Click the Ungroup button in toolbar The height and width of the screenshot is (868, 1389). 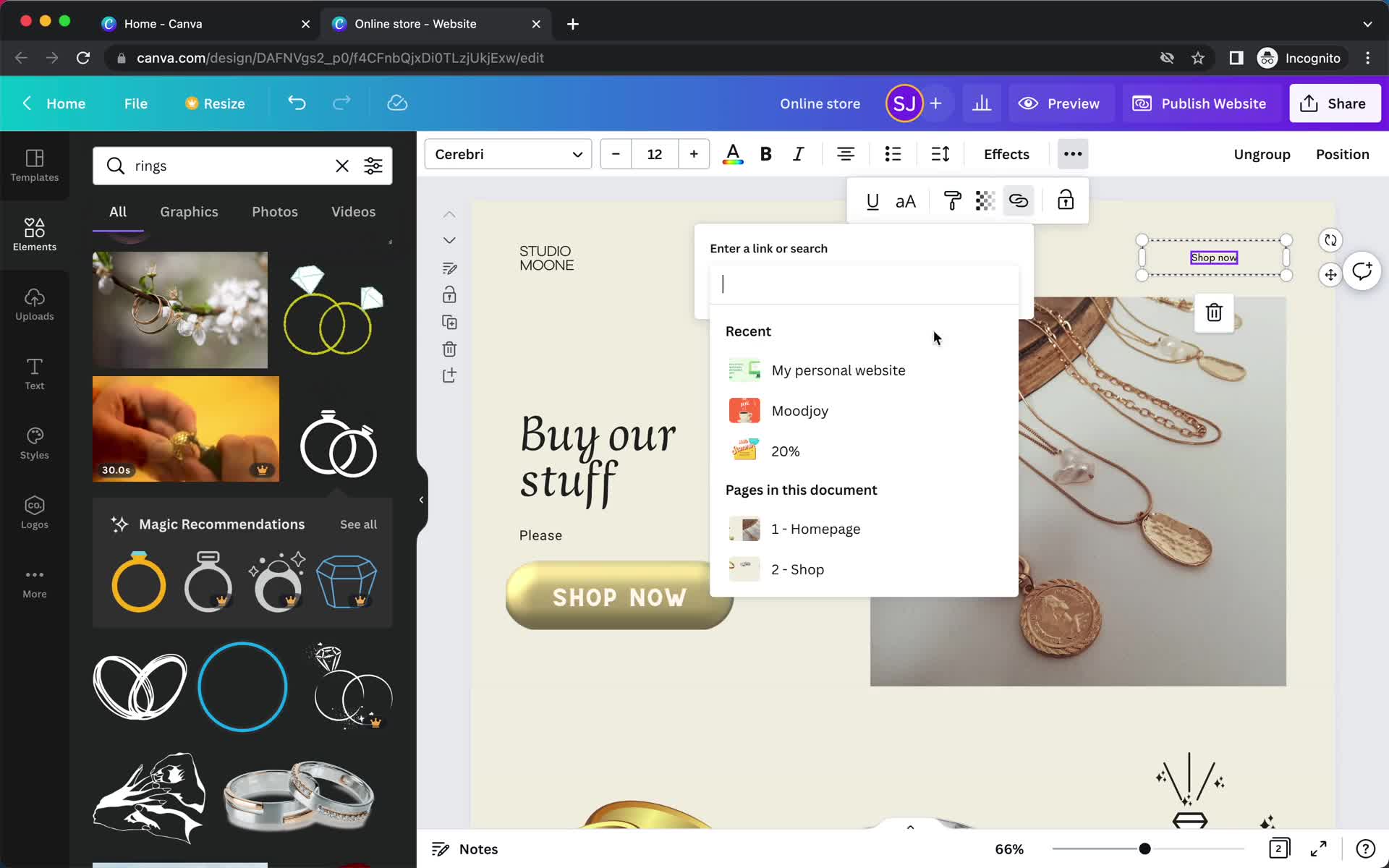coord(1262,154)
